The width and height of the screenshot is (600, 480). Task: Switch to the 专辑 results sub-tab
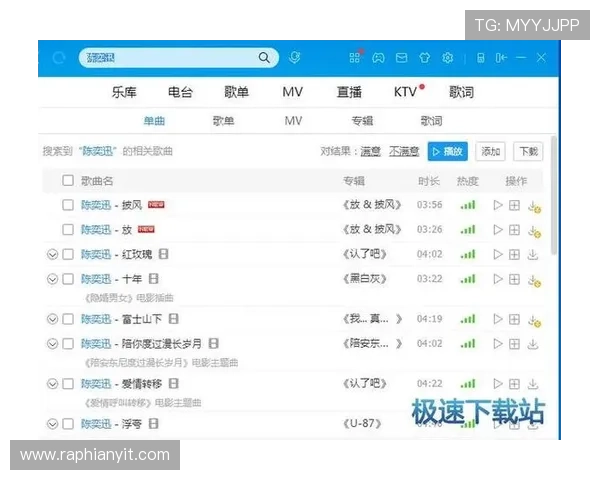click(x=362, y=121)
